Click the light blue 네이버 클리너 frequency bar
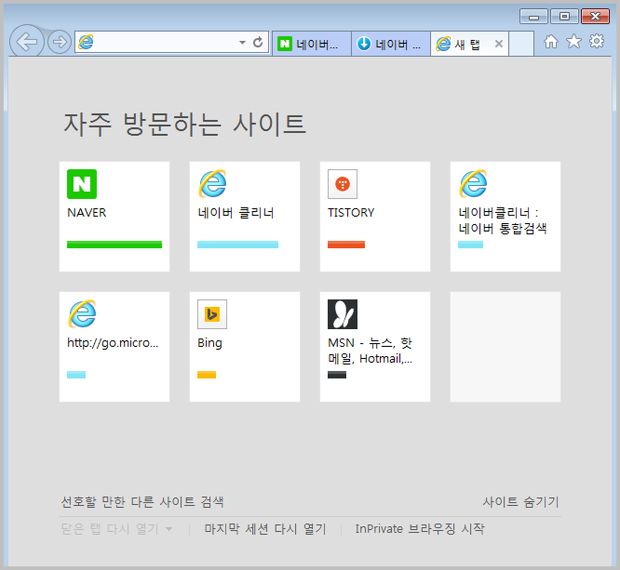 pos(238,245)
